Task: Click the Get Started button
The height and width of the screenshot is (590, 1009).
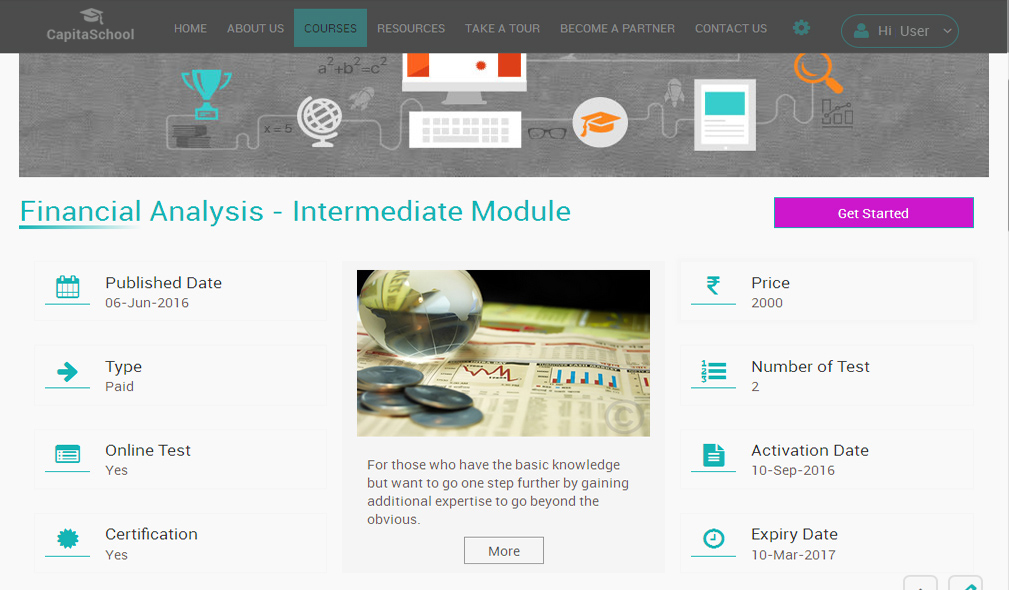Action: (873, 213)
